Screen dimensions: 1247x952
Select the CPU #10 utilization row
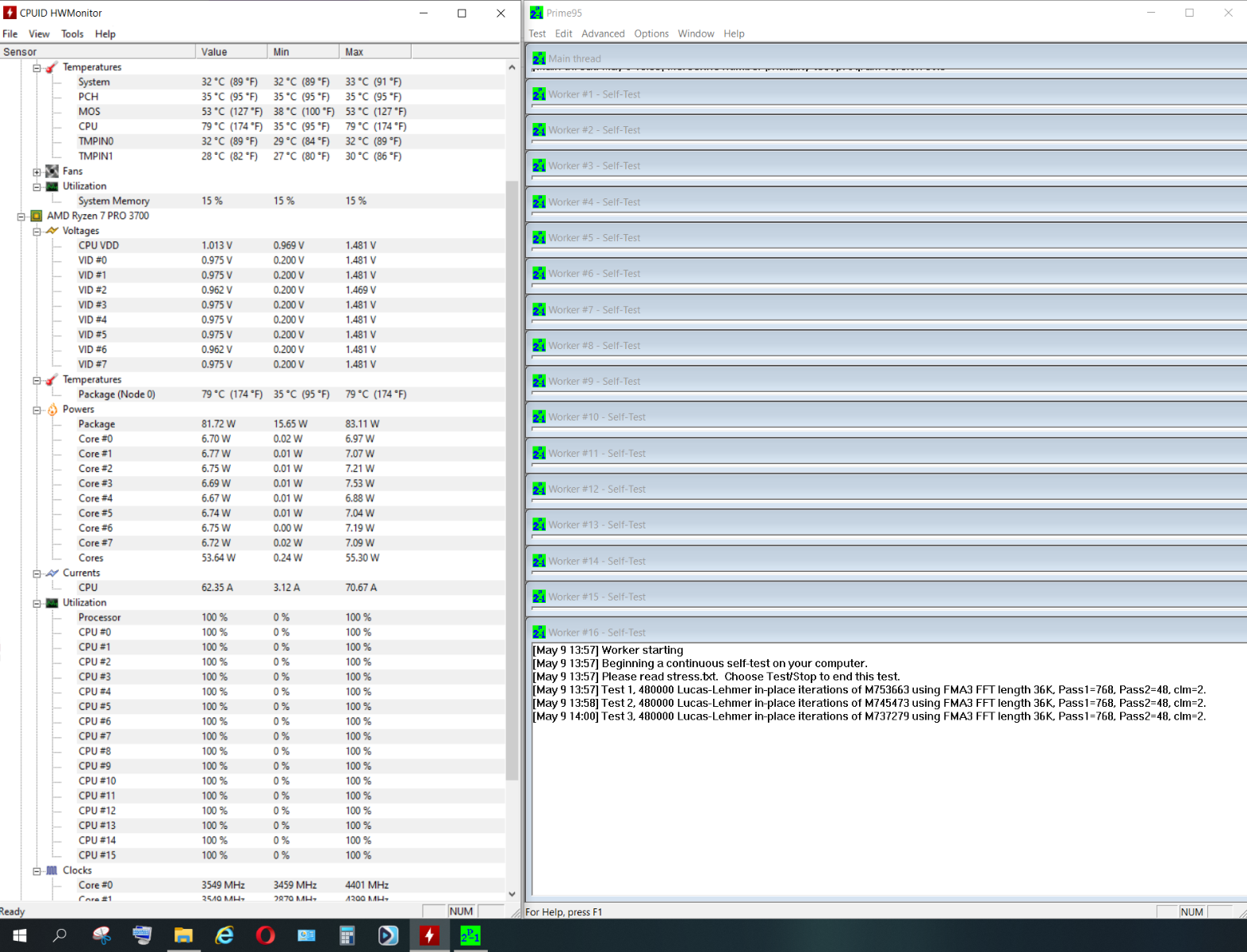point(253,781)
